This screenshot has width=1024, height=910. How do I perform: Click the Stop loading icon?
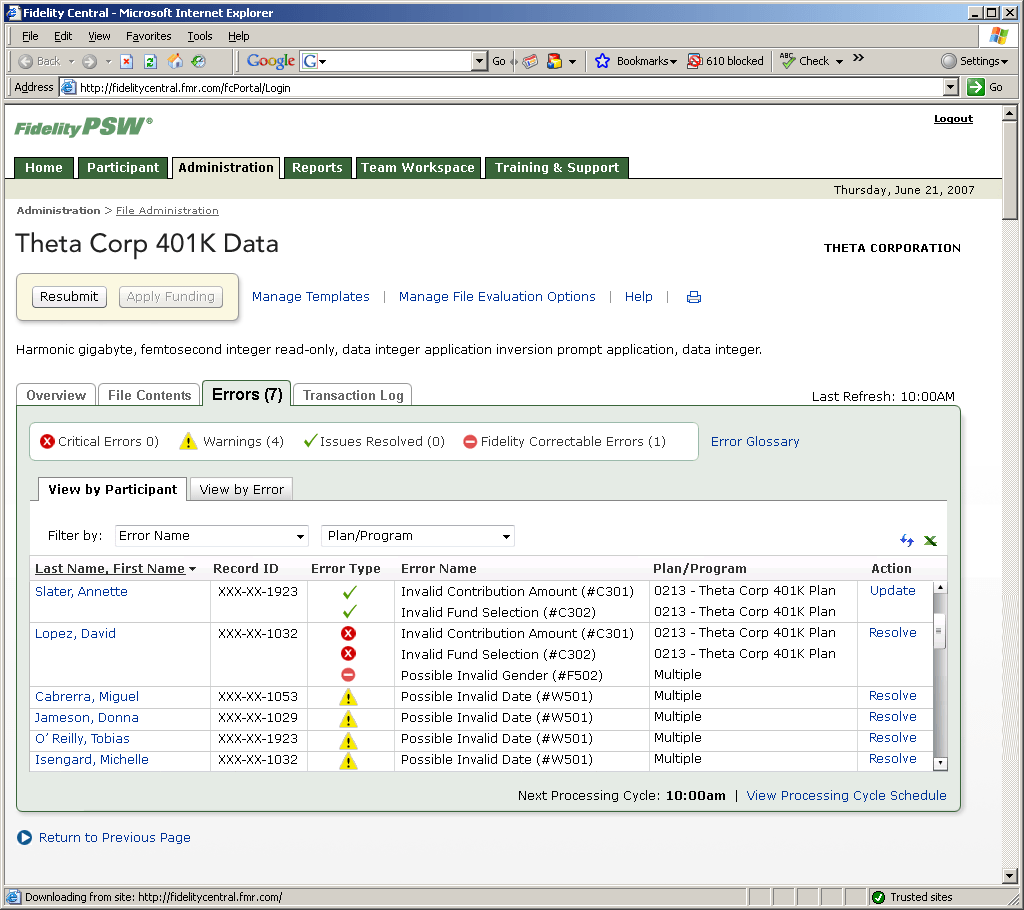click(x=127, y=61)
